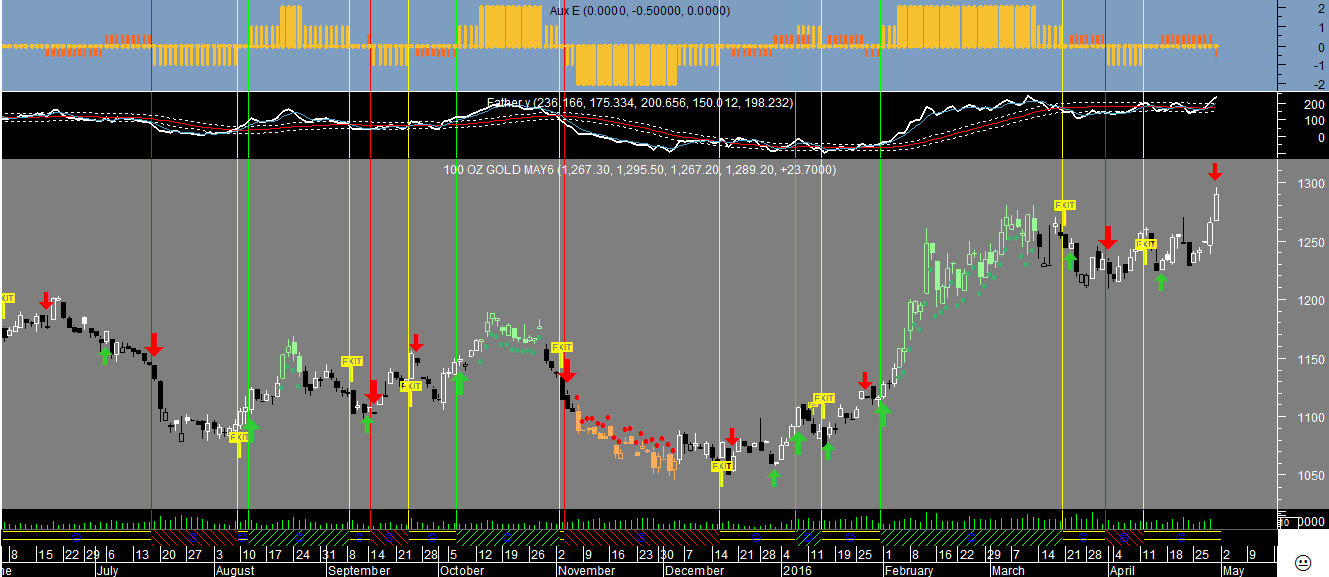
Task: Click the March label on the date axis
Action: pos(1007,570)
